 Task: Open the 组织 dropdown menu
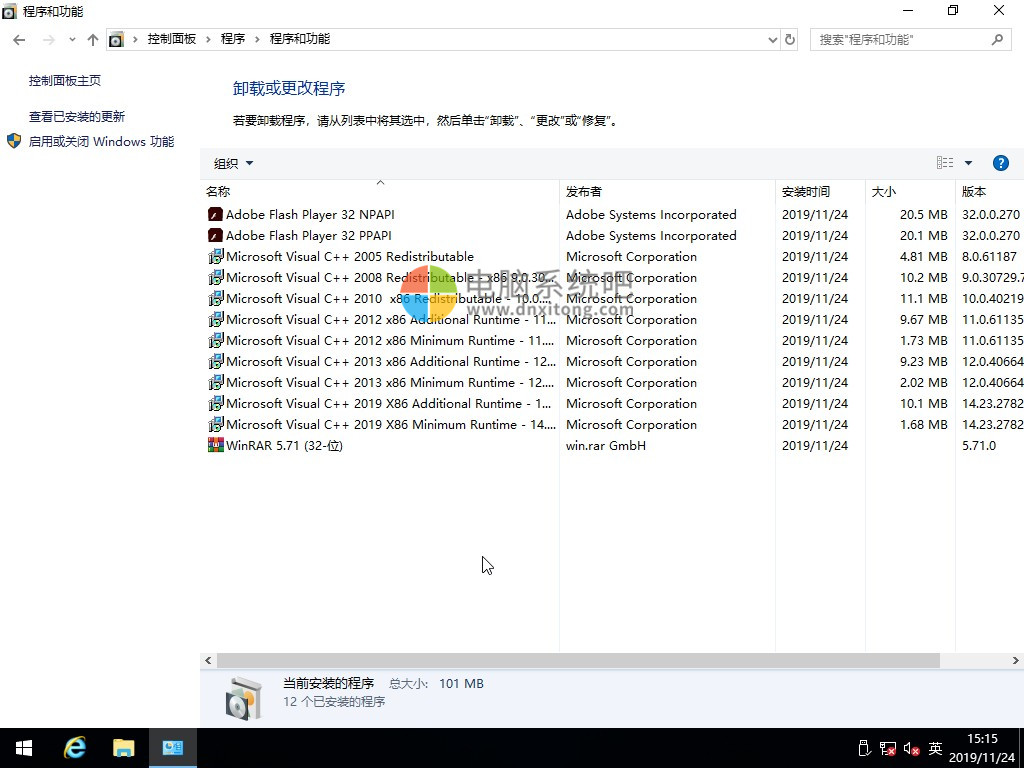233,163
